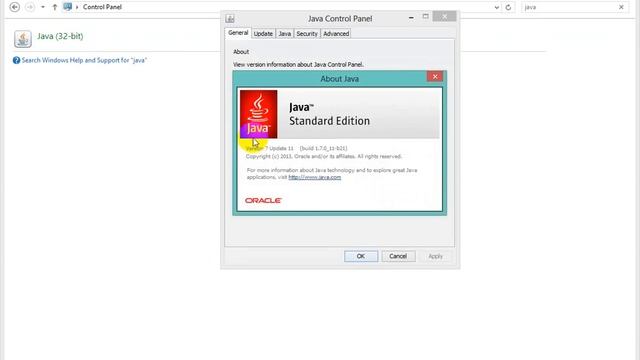
Task: Open the http://www.java.com link
Action: tap(314, 177)
